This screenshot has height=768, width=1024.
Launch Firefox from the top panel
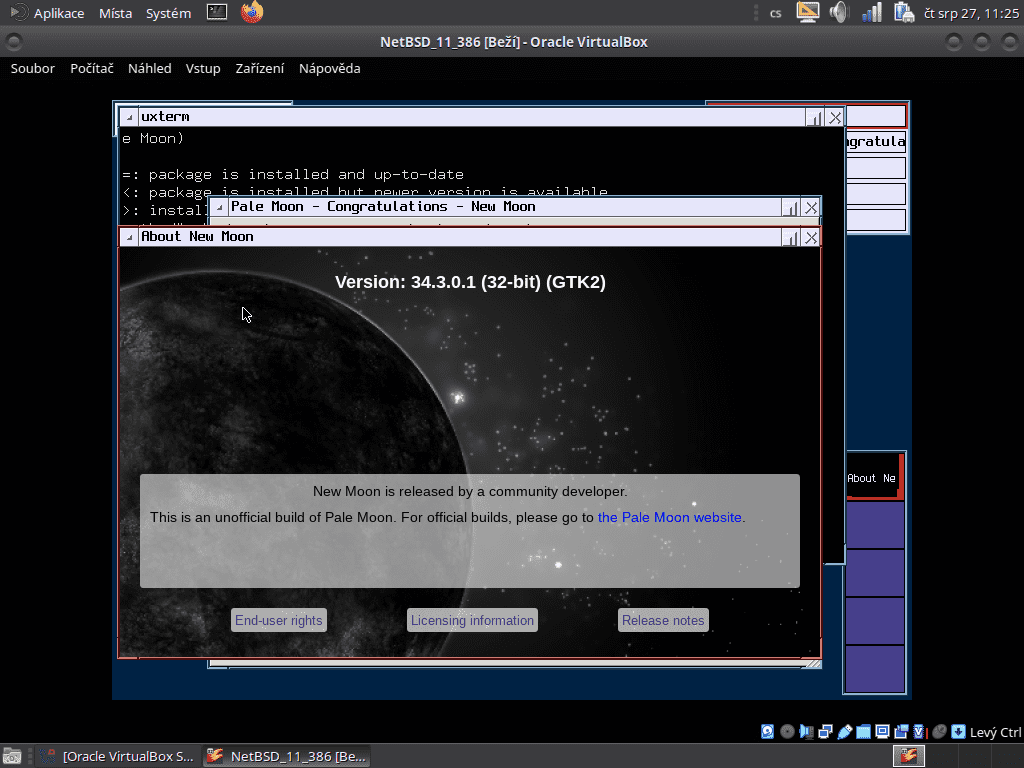pyautogui.click(x=252, y=12)
